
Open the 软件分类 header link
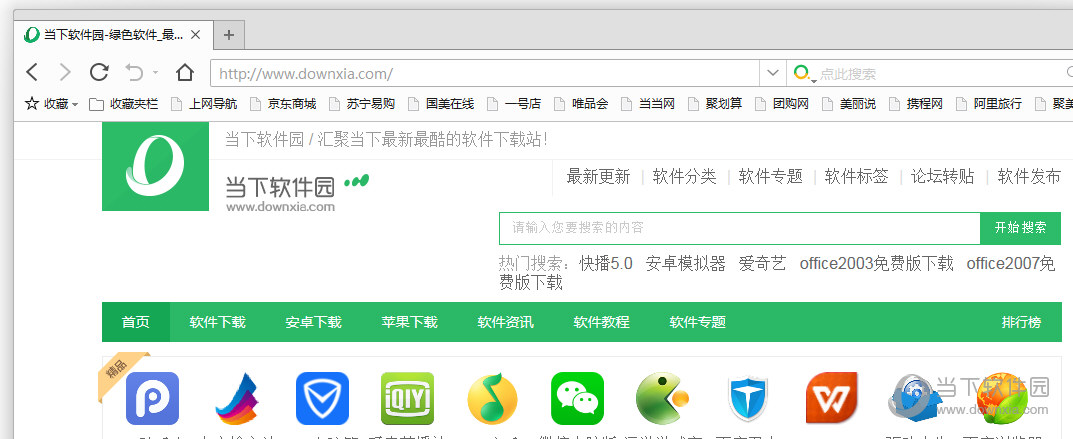coord(684,176)
